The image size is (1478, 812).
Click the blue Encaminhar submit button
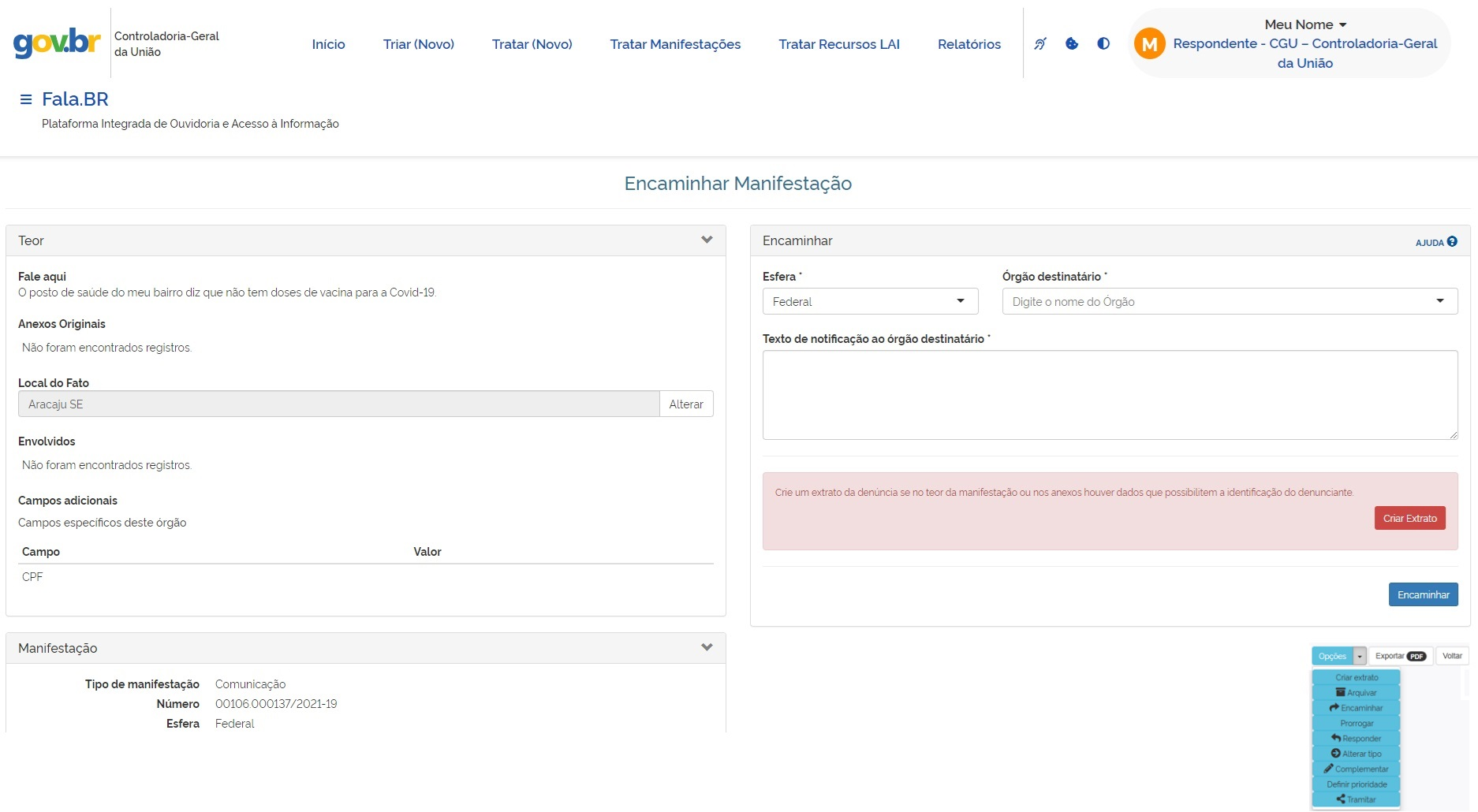pos(1423,594)
